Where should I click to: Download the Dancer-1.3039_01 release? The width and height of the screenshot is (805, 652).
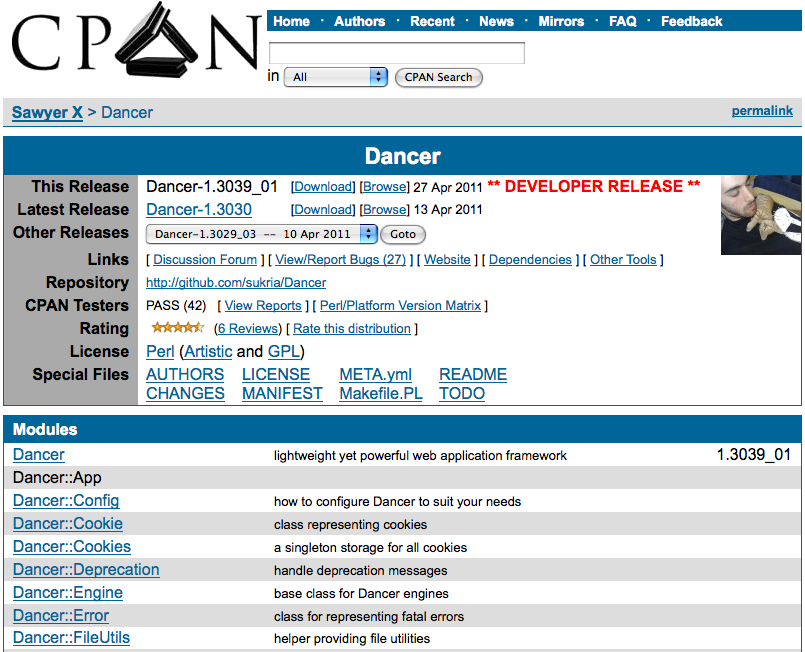323,187
